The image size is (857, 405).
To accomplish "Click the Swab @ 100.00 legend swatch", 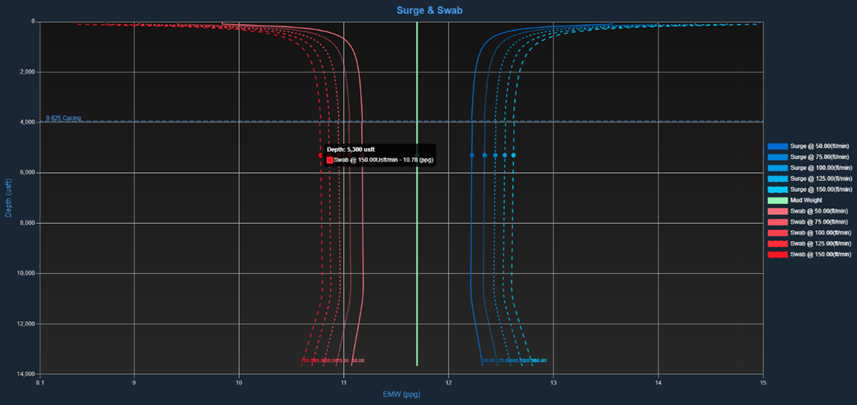I will [777, 233].
